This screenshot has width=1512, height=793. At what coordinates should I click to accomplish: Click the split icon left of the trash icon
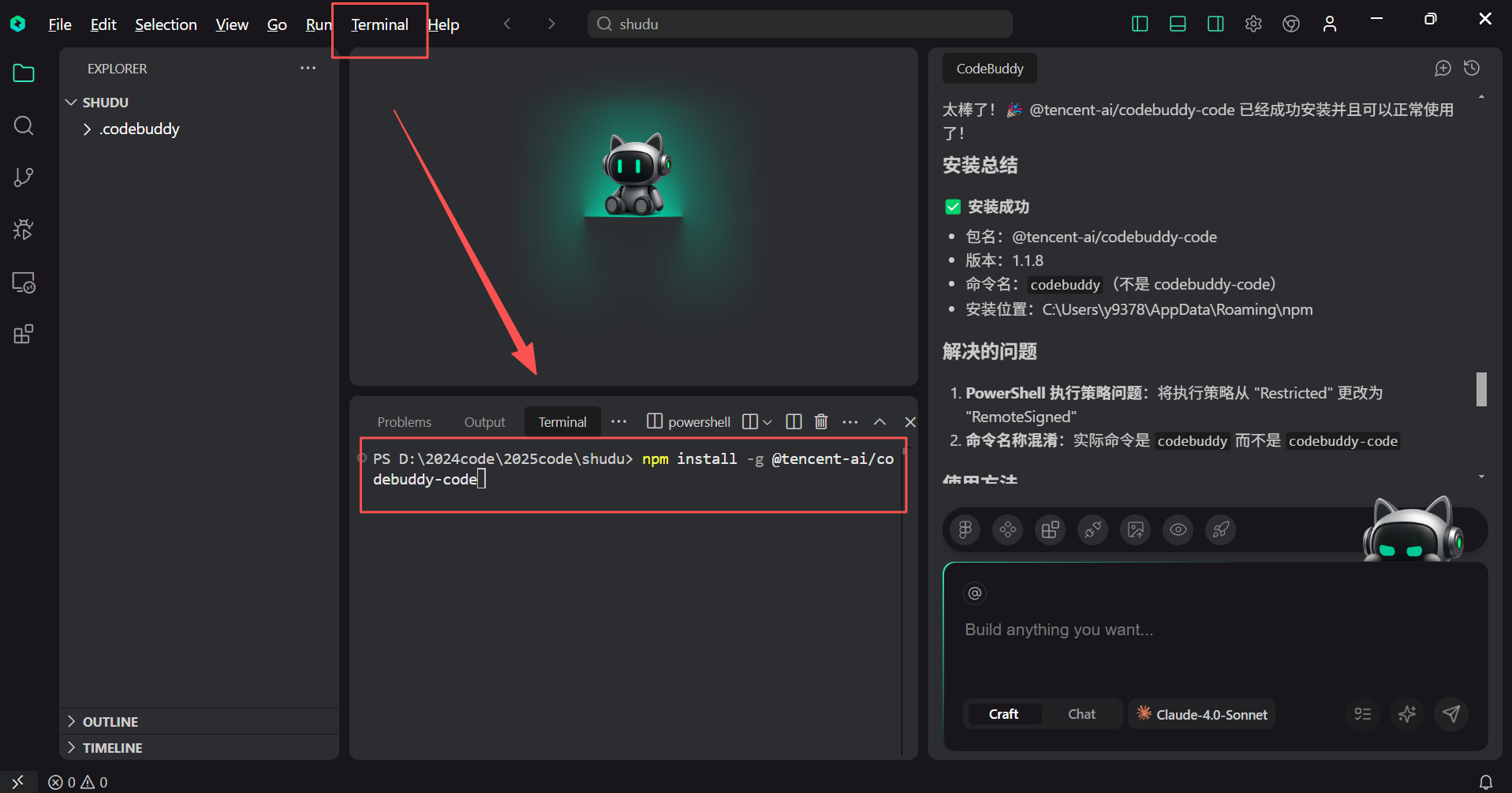(794, 422)
